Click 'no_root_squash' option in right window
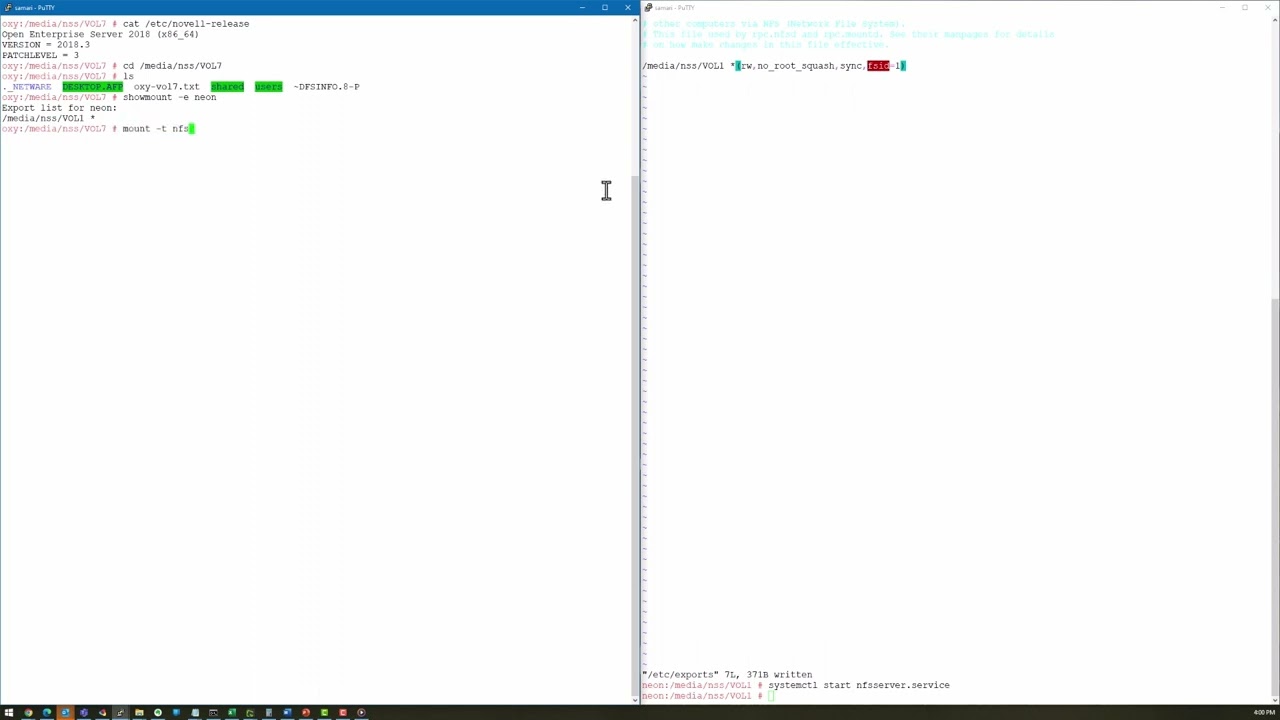Image resolution: width=1280 pixels, height=720 pixels. pos(795,66)
